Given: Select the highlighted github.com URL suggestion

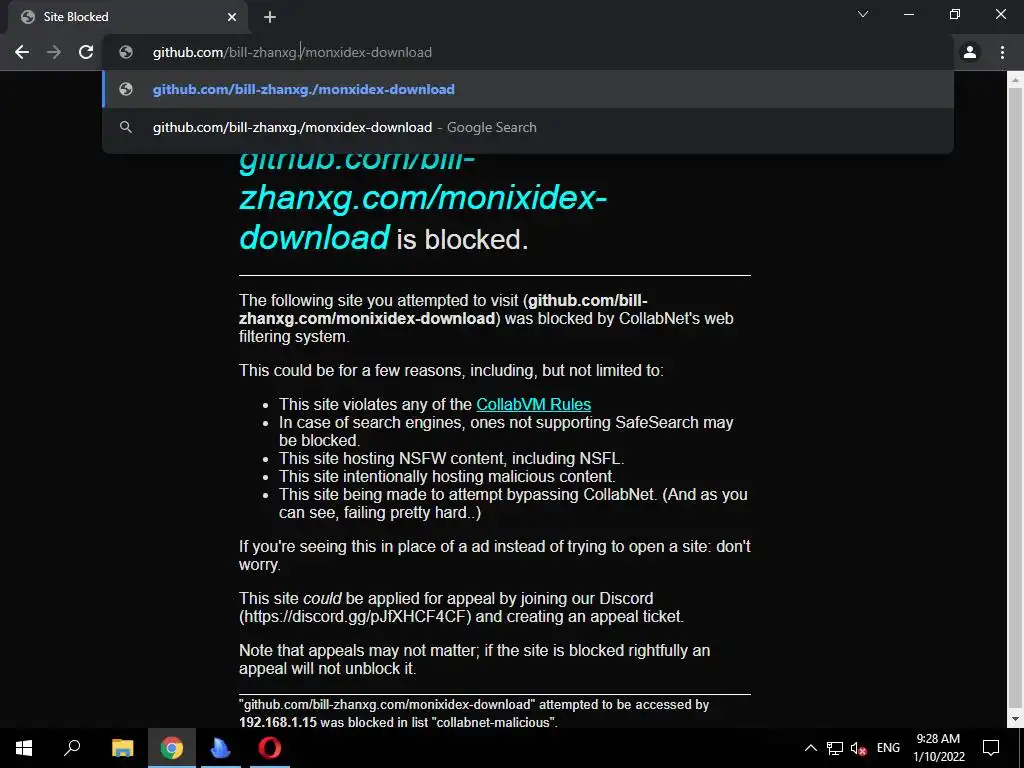Looking at the screenshot, I should (528, 89).
